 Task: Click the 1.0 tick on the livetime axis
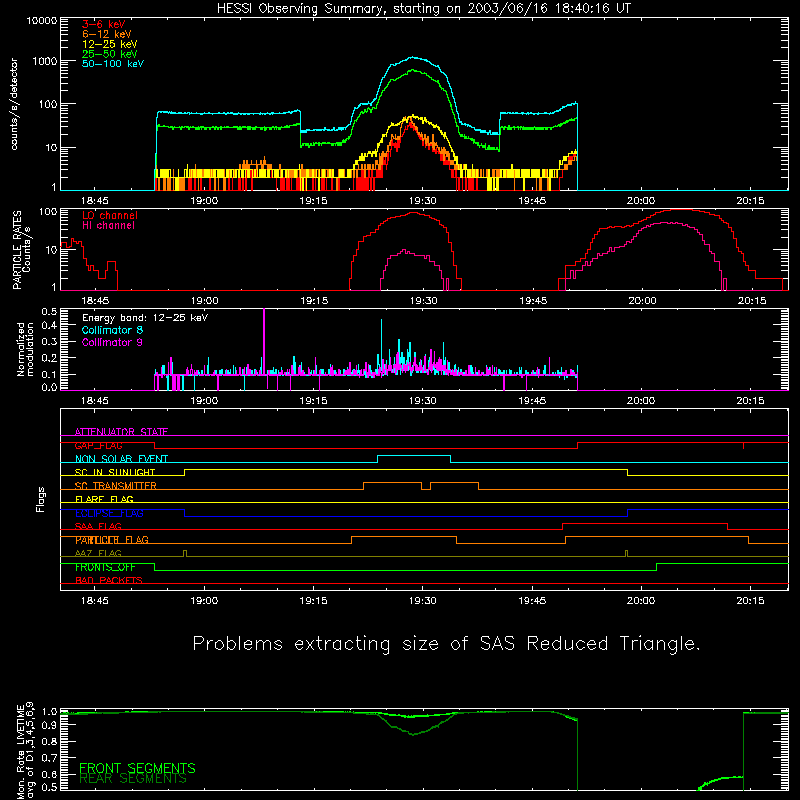[x=49, y=712]
